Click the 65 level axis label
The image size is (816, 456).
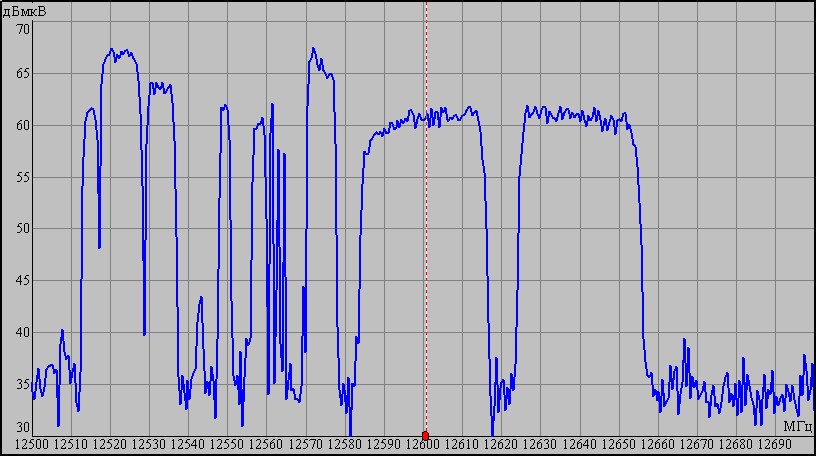(23, 74)
